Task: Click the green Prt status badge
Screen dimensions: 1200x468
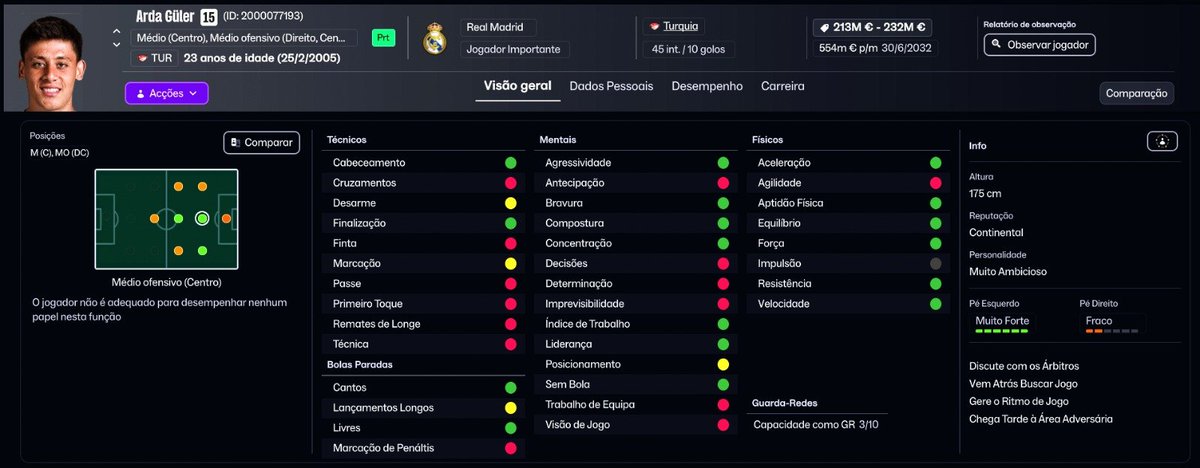Action: [x=383, y=38]
